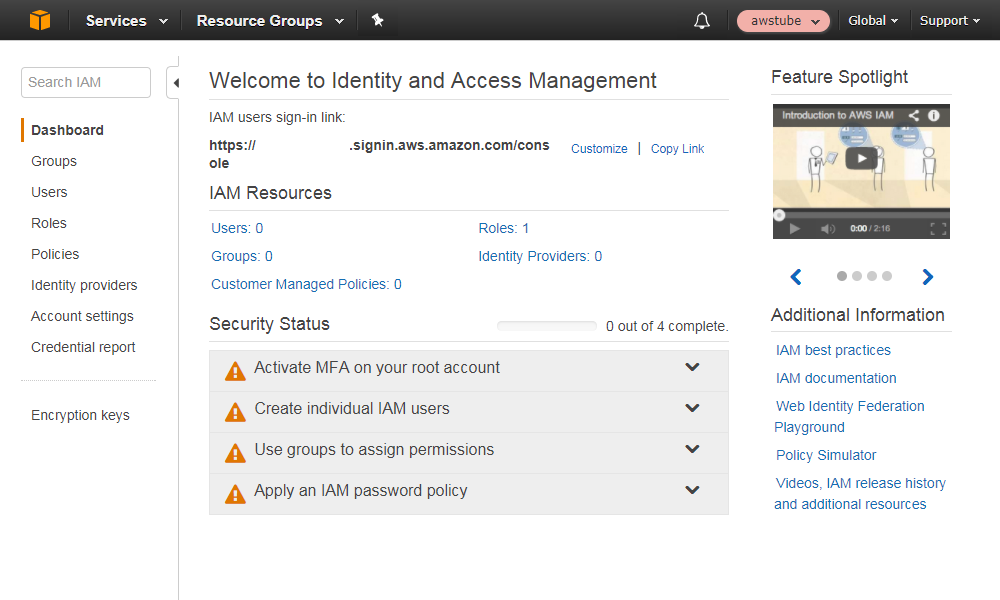Expand Create individual IAM users section

pyautogui.click(x=692, y=408)
